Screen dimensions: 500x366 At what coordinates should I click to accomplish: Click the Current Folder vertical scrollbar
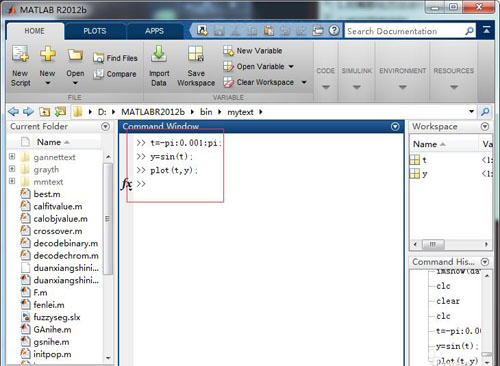pos(108,219)
